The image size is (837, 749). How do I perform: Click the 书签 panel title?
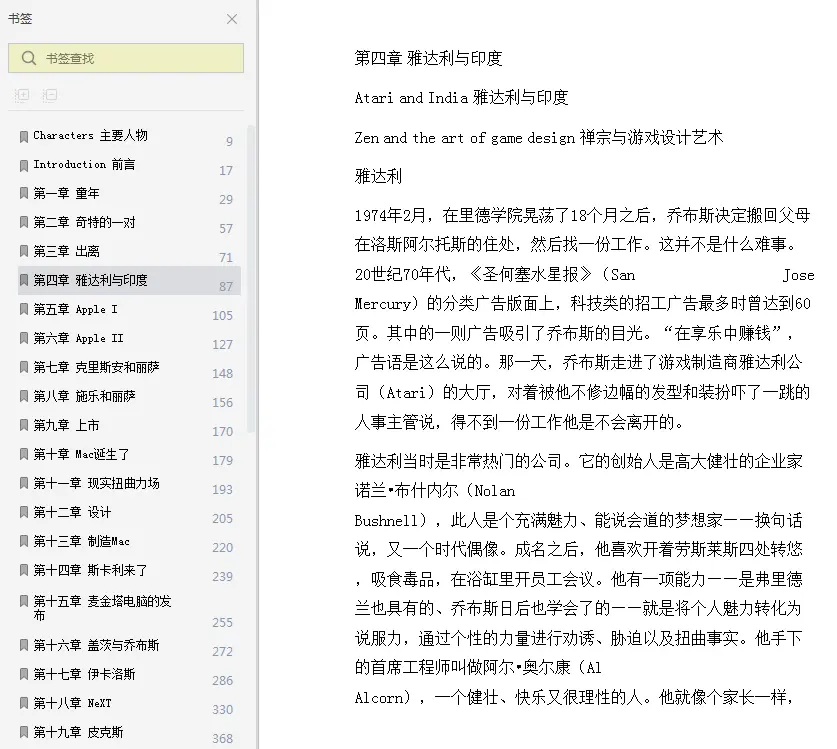(20, 19)
